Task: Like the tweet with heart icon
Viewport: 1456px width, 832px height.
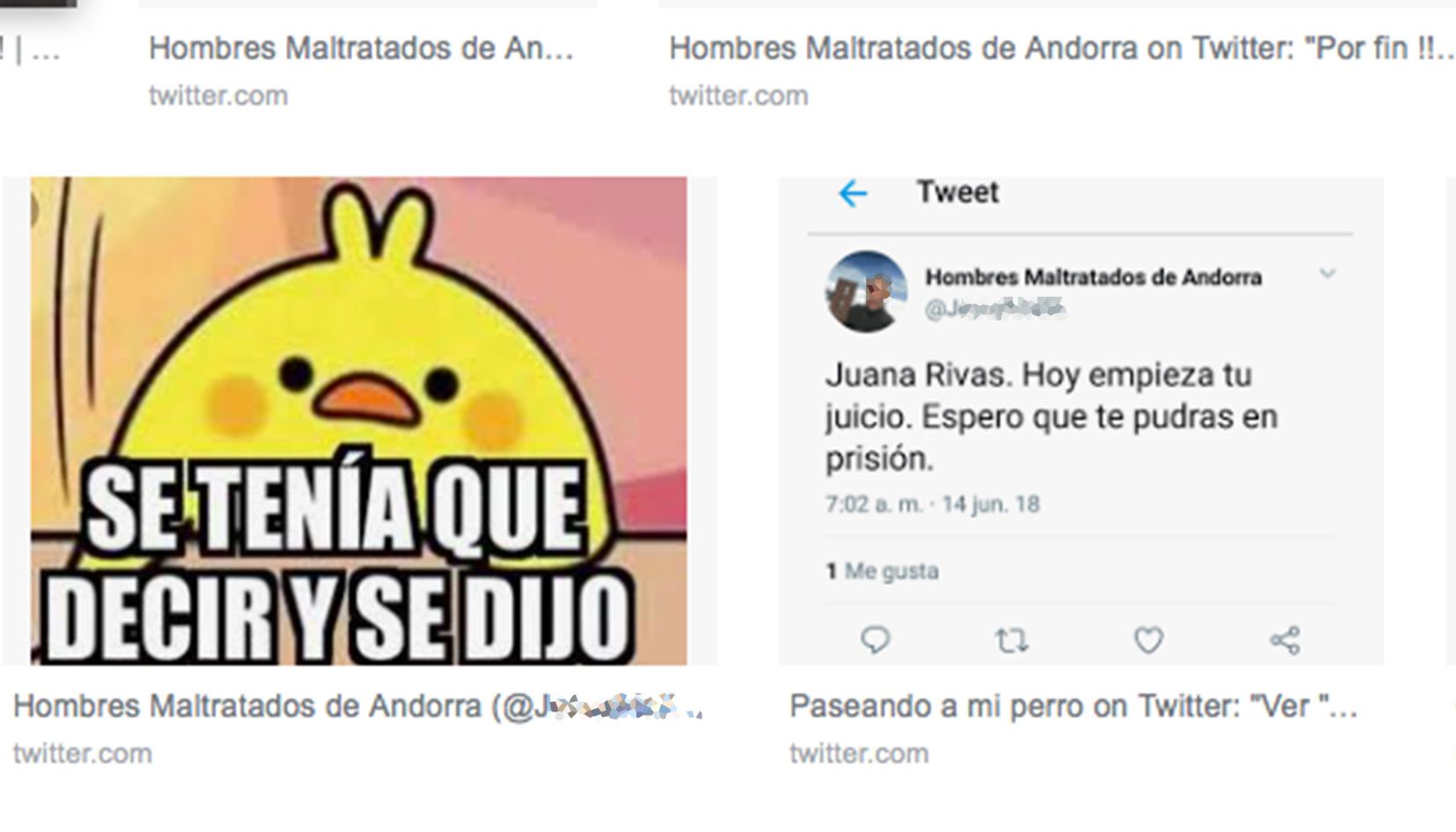Action: click(1148, 640)
